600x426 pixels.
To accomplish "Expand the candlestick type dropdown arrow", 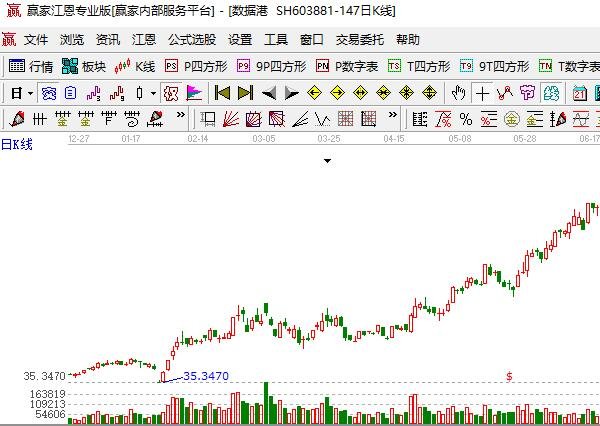I will tap(153, 93).
